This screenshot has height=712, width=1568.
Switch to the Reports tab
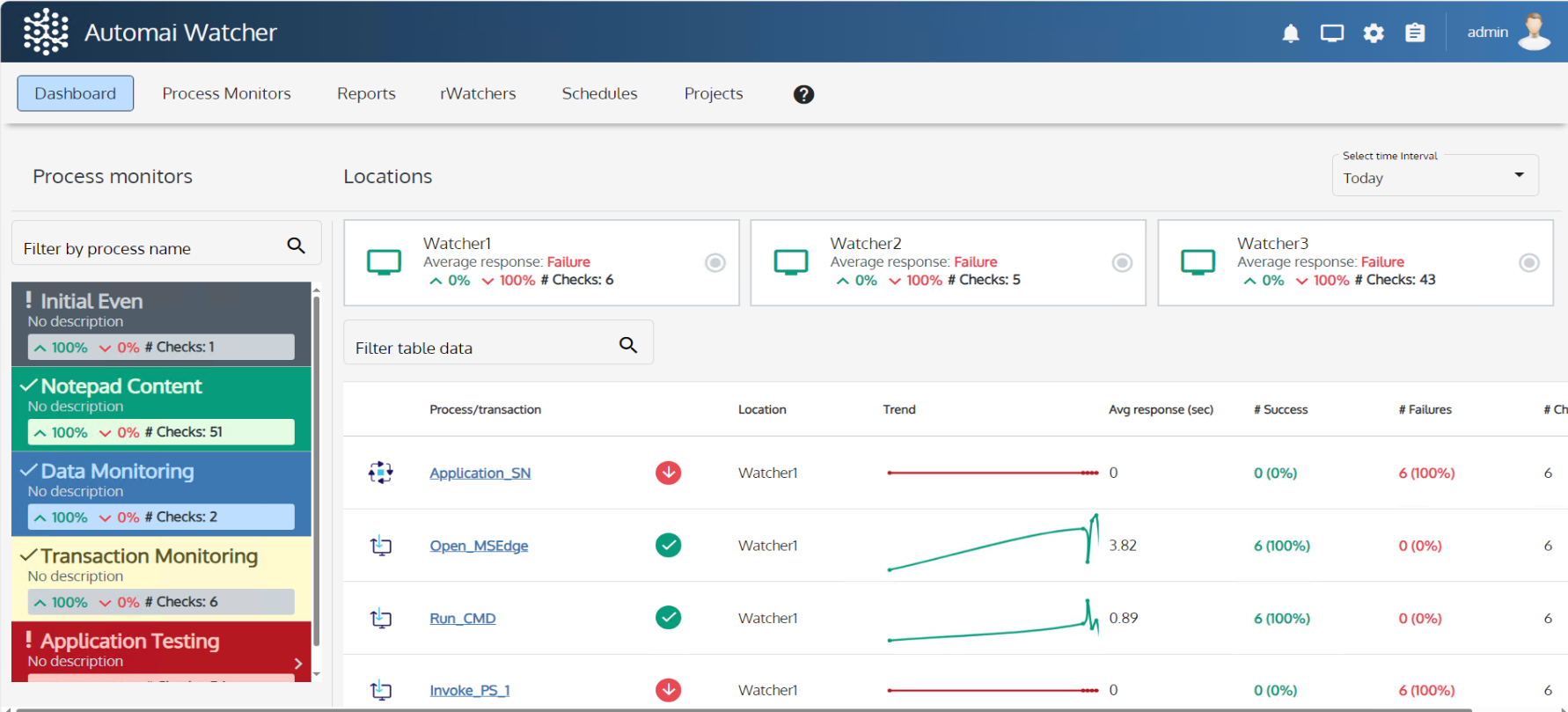tap(366, 93)
